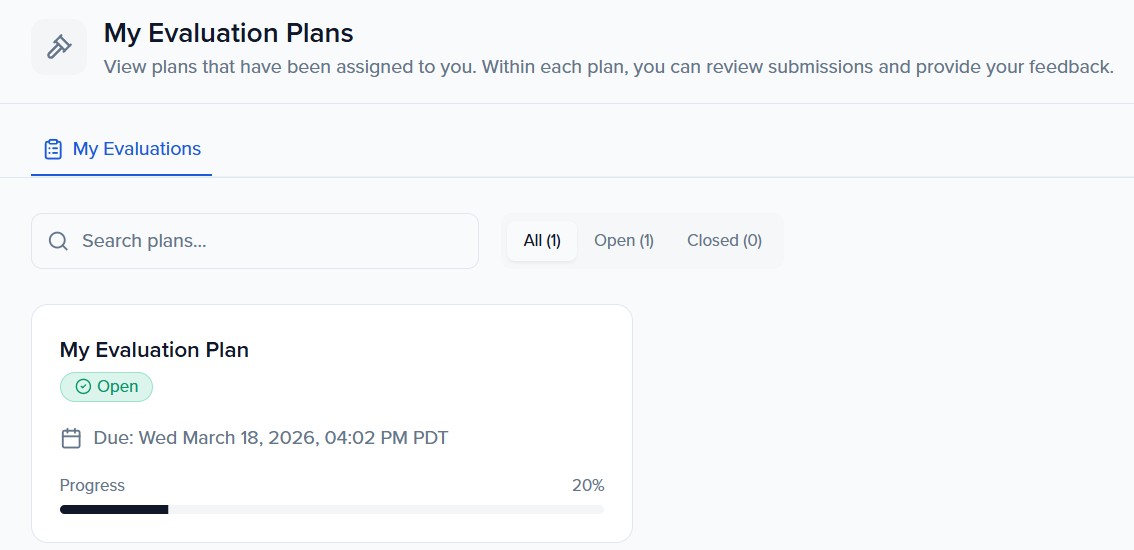Click the green Open status badge text
Viewport: 1134px width, 550px height.
point(118,387)
